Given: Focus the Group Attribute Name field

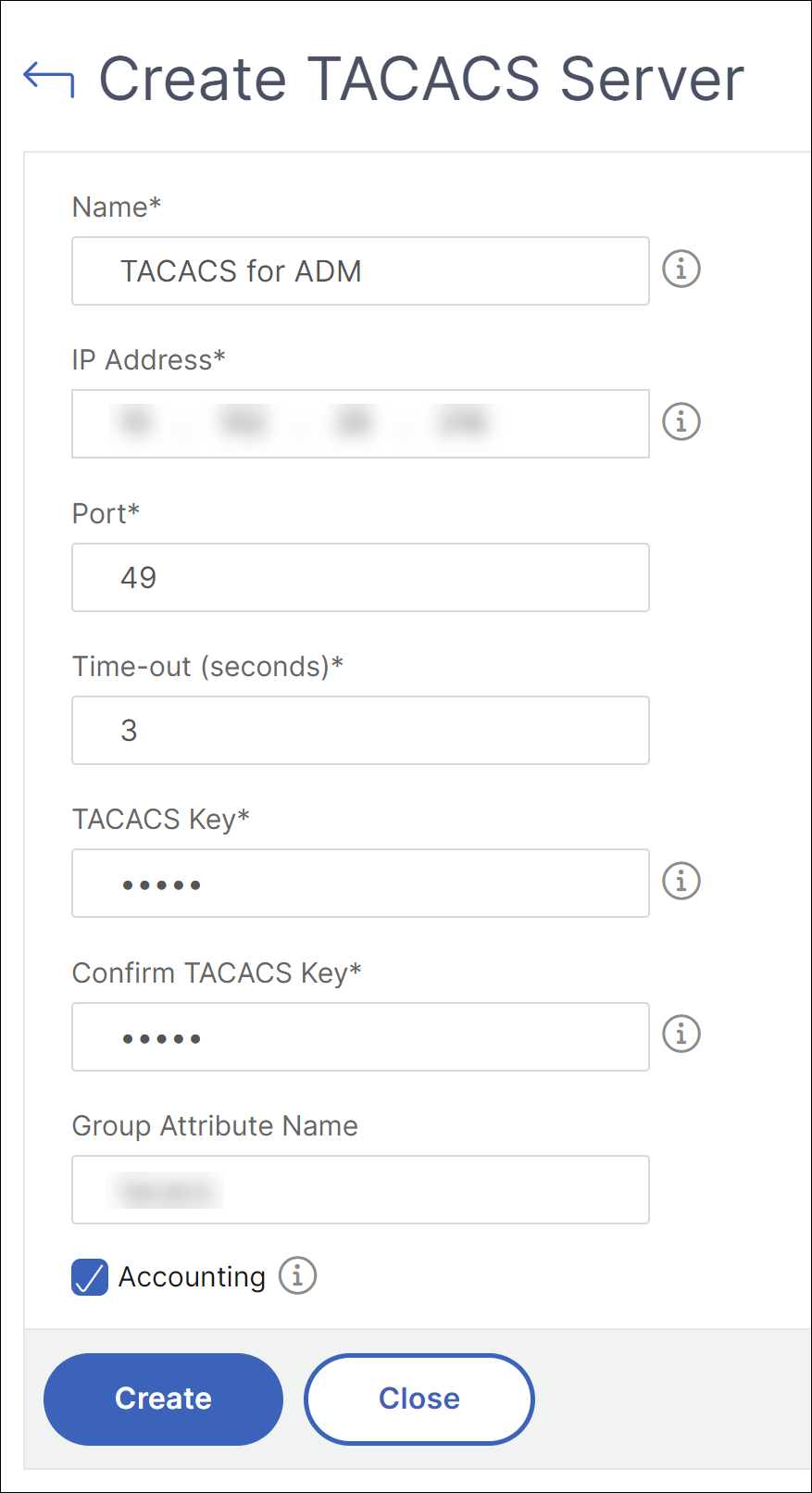Looking at the screenshot, I should click(360, 1189).
